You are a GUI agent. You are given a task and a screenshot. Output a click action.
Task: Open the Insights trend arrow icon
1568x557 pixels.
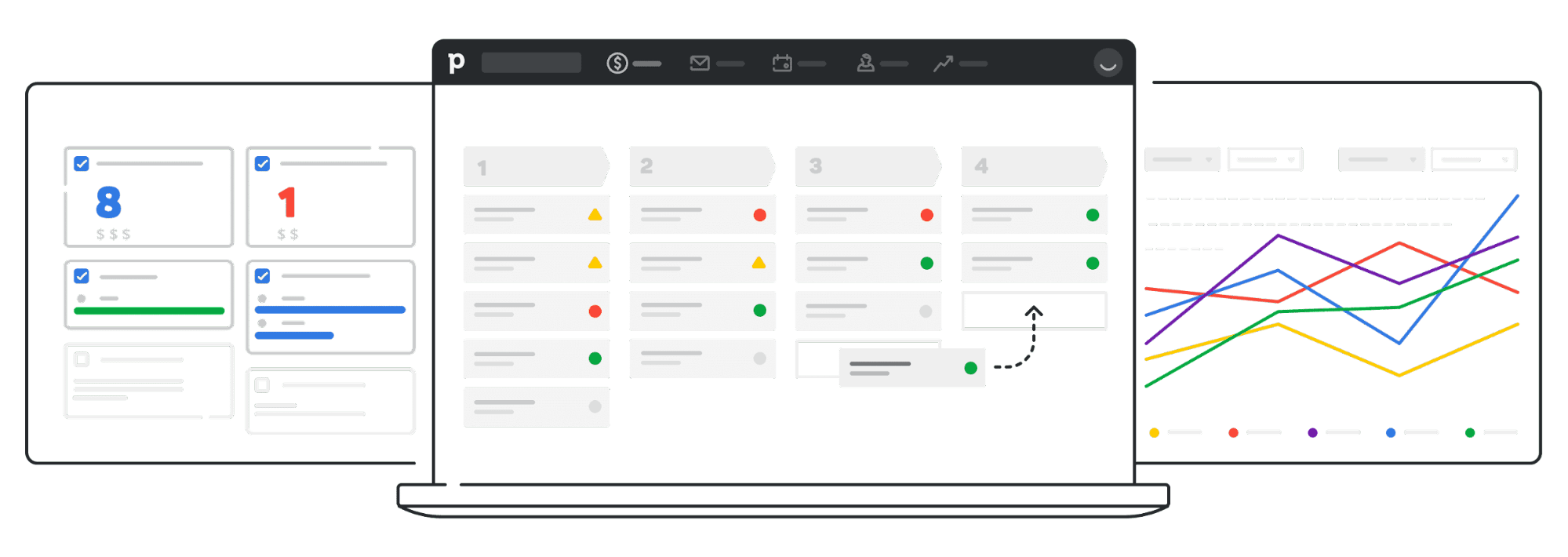click(943, 63)
